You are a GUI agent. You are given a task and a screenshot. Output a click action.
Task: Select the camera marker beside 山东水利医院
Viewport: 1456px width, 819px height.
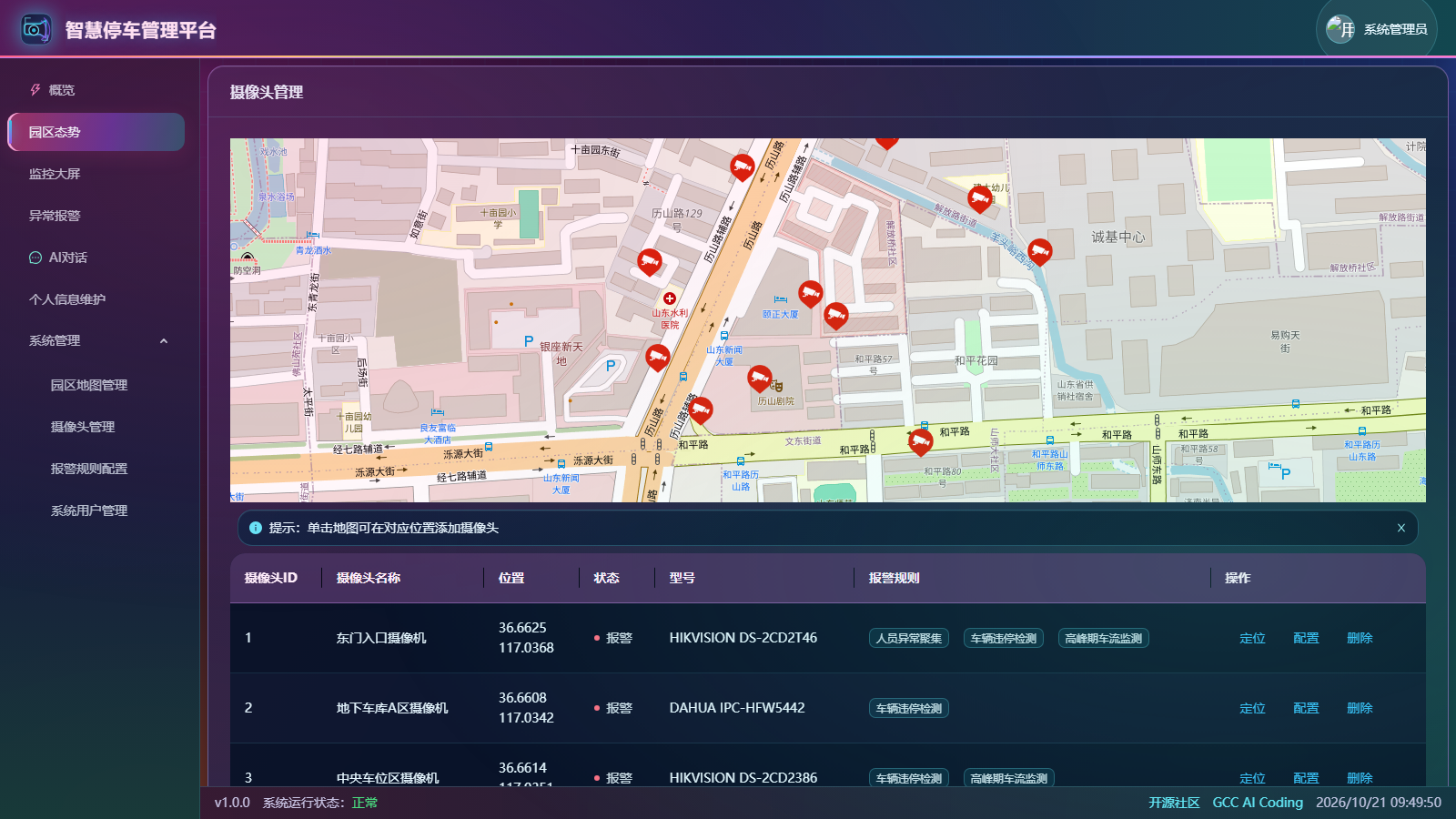click(x=649, y=262)
